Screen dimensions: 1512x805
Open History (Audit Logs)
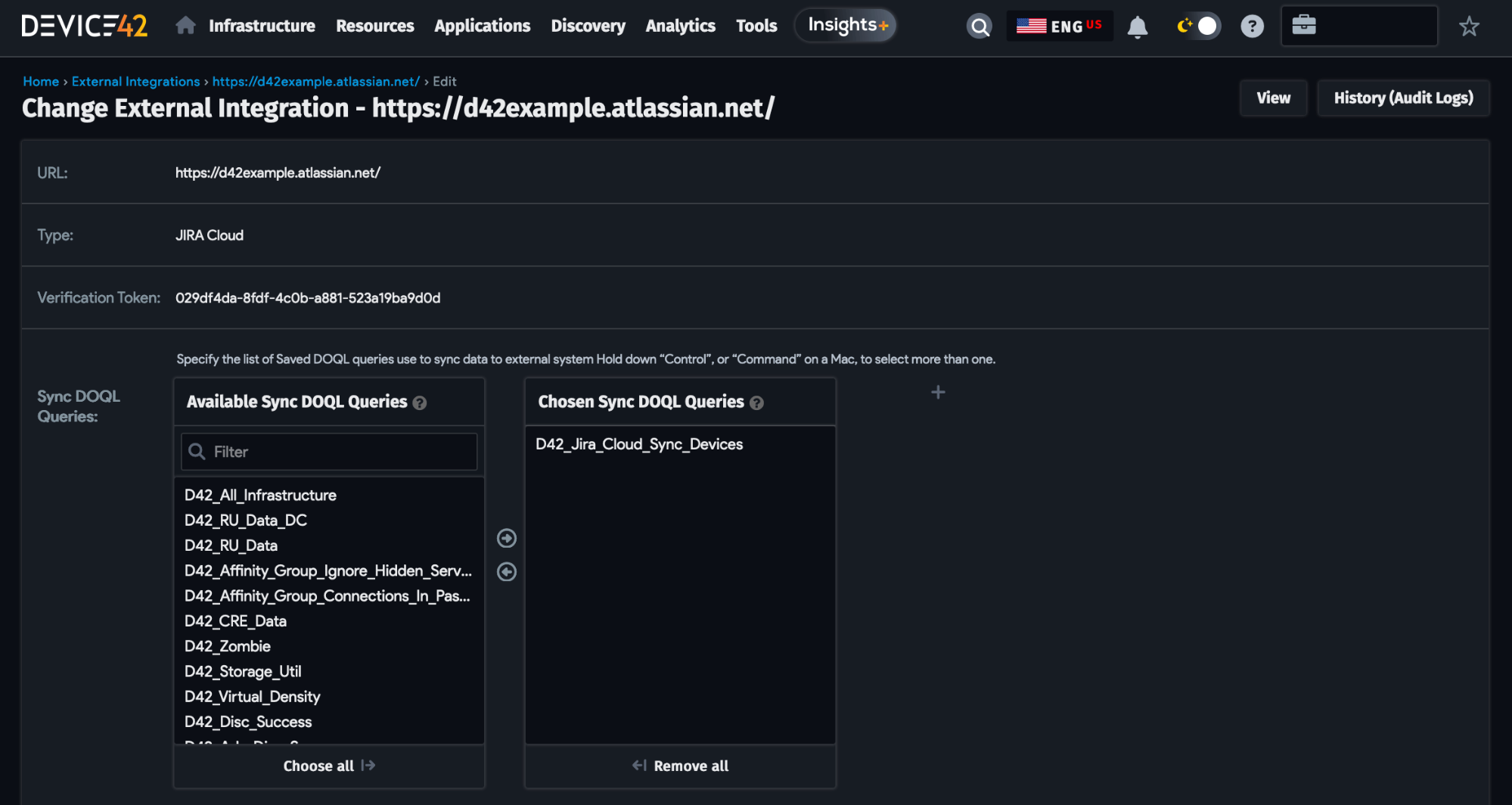pos(1403,98)
